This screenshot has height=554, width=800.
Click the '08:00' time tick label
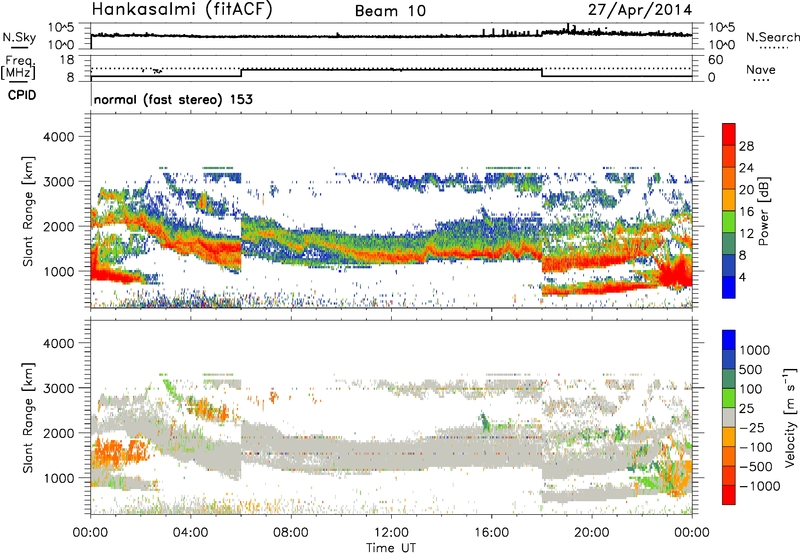point(291,533)
